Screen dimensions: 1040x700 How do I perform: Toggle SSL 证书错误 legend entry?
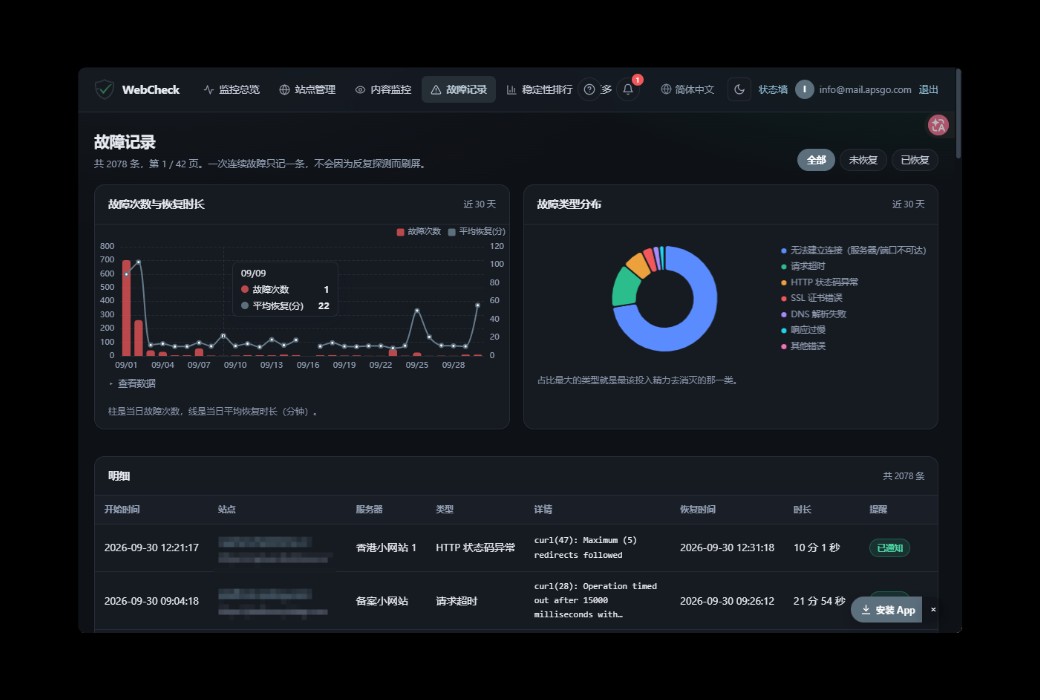coord(811,298)
